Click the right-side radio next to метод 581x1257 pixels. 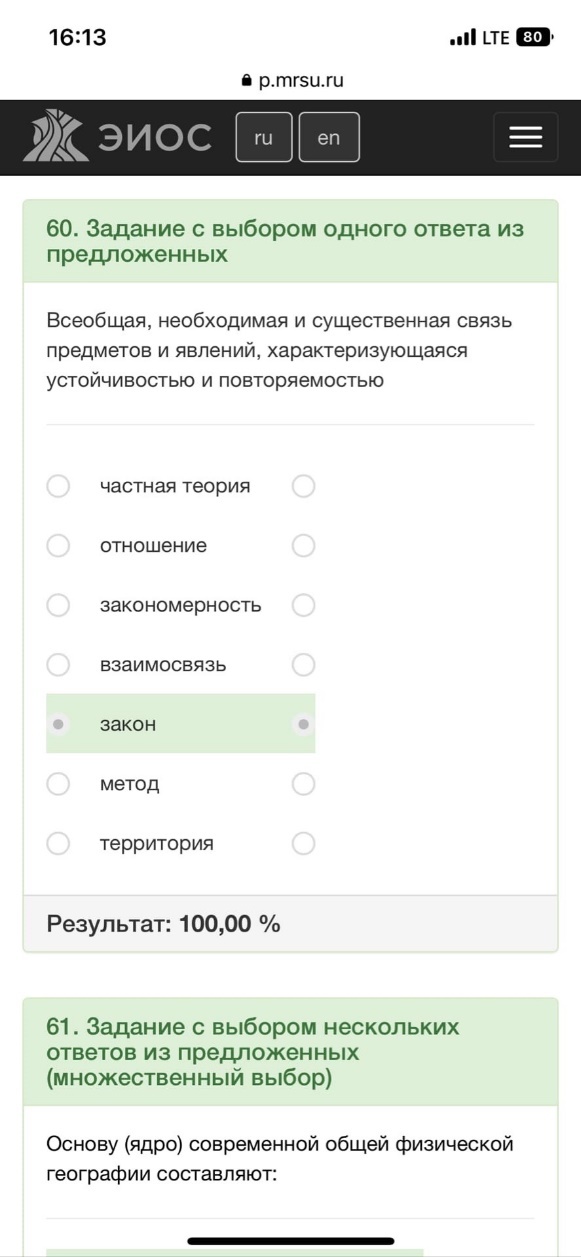point(303,784)
